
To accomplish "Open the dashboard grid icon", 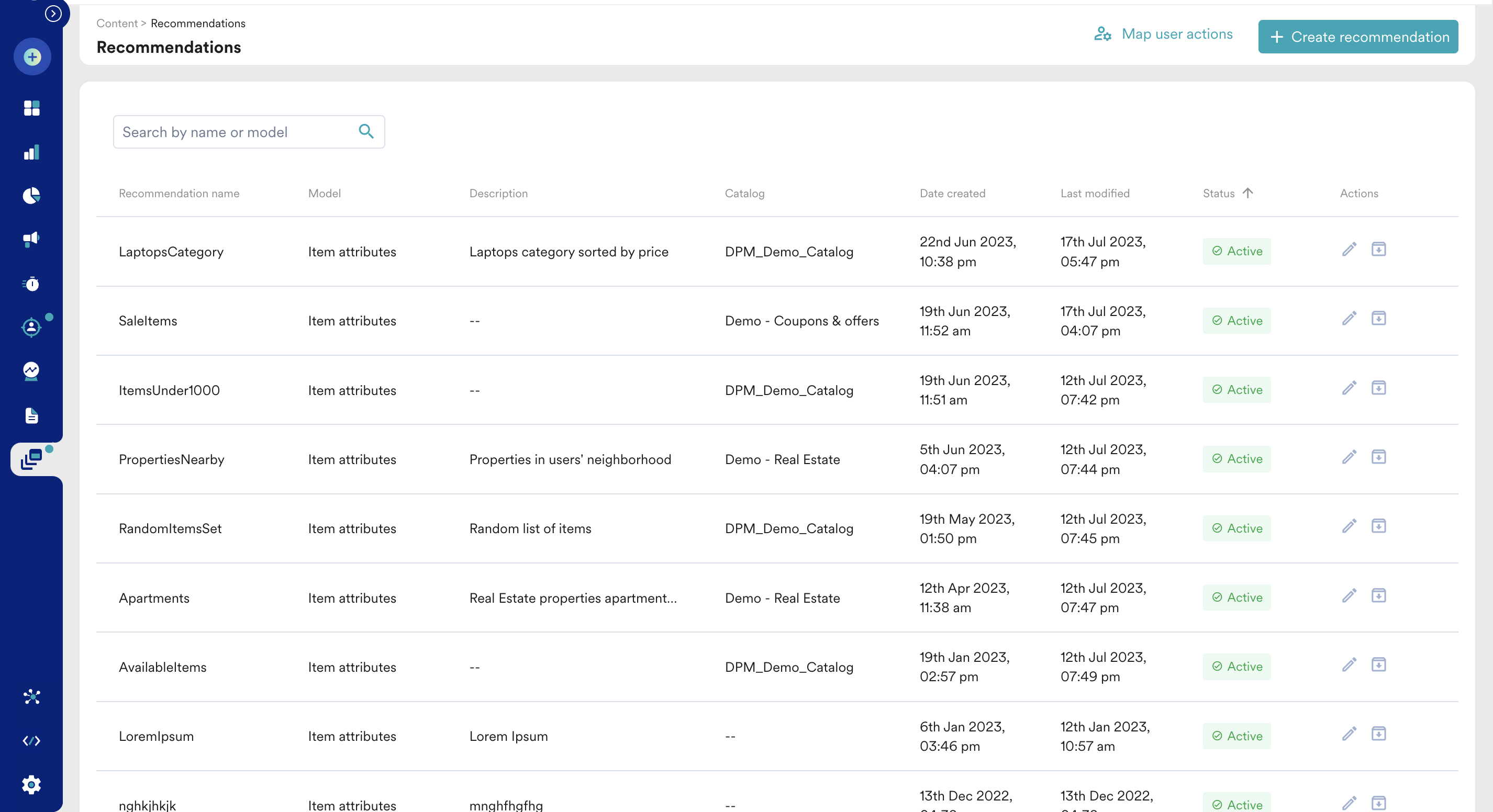I will 32,108.
